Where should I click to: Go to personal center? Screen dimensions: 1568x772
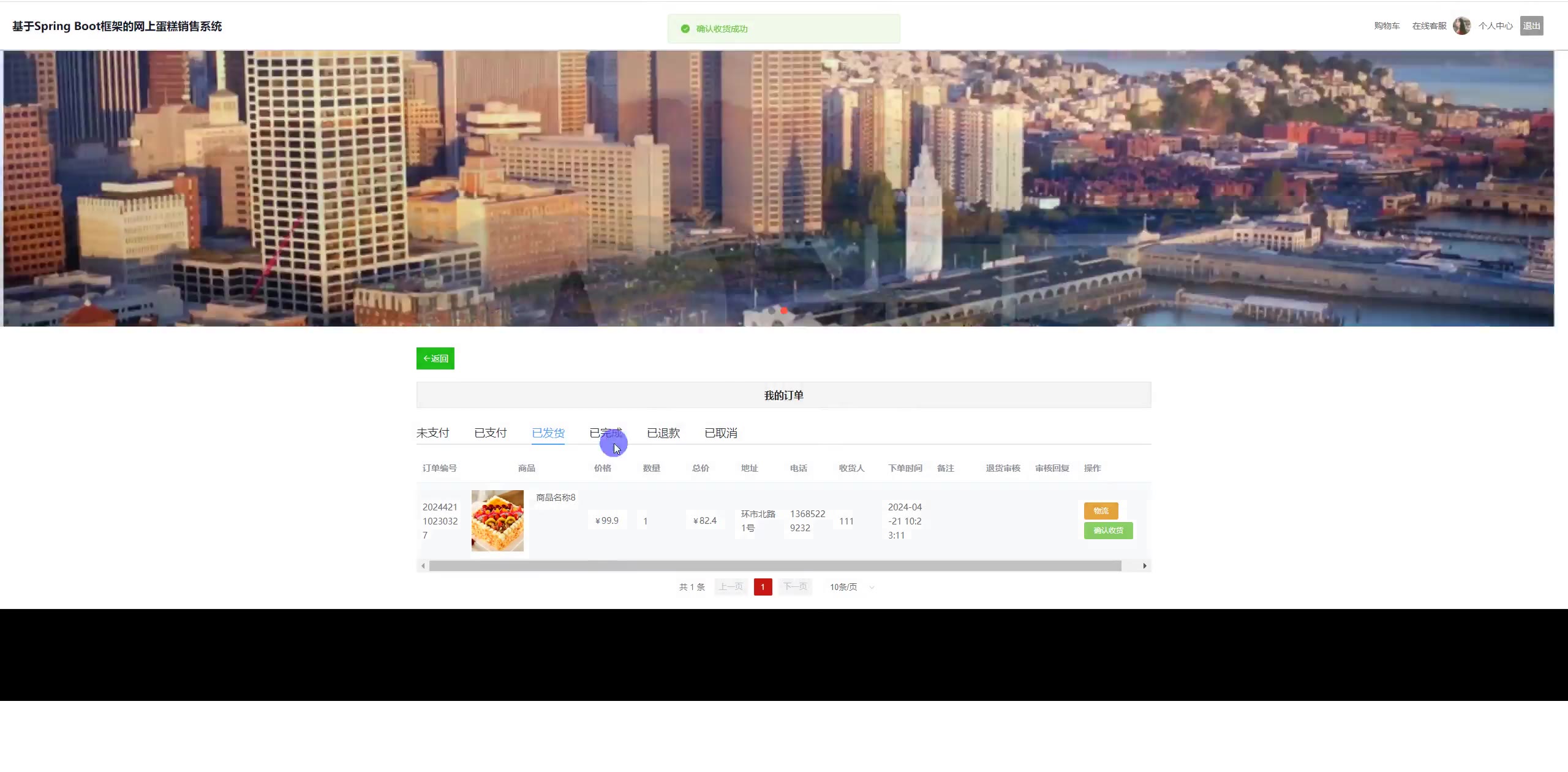pos(1495,26)
